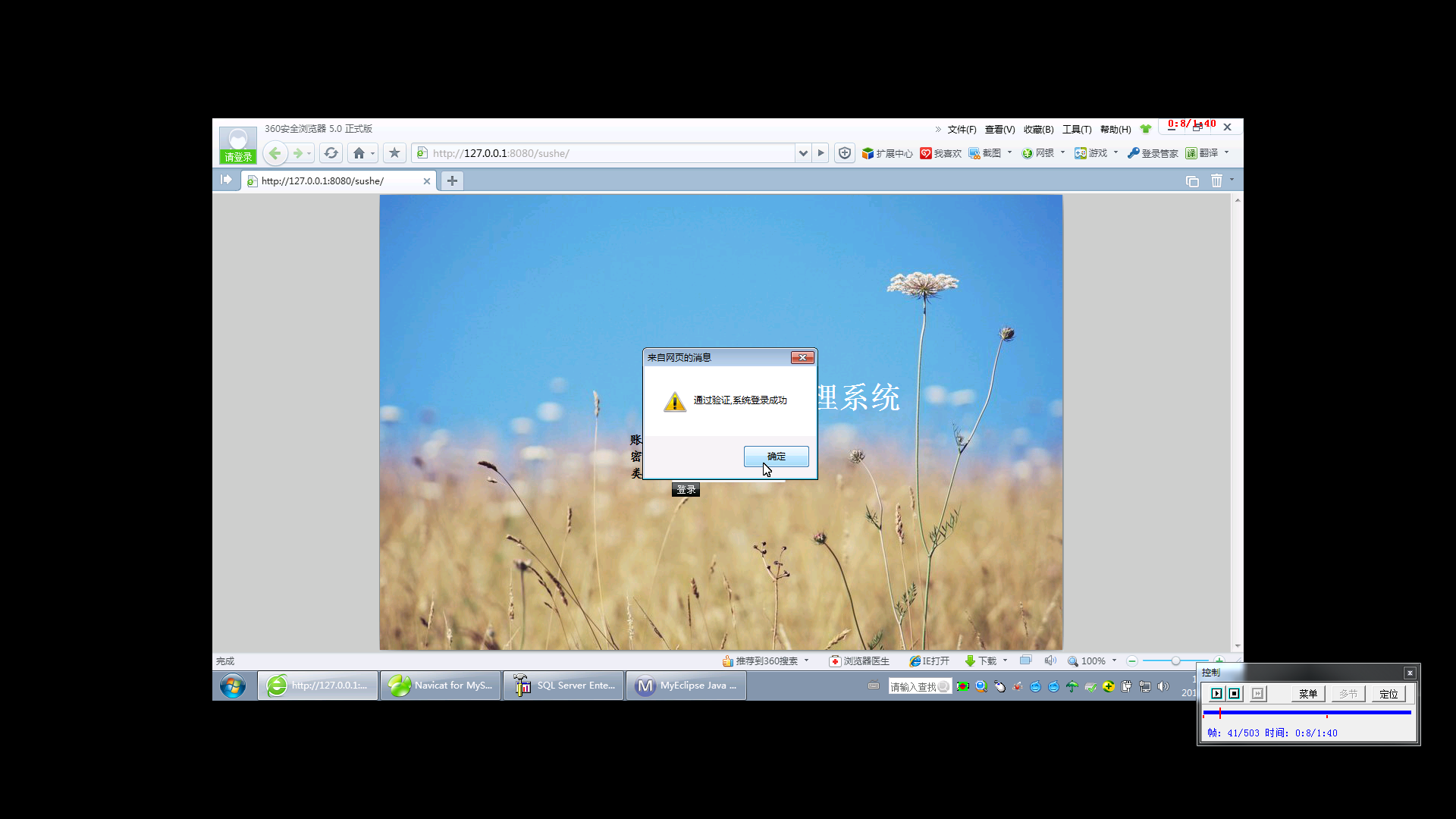This screenshot has width=1456, height=819.
Task: Click IE打开 in status bar
Action: tap(930, 661)
